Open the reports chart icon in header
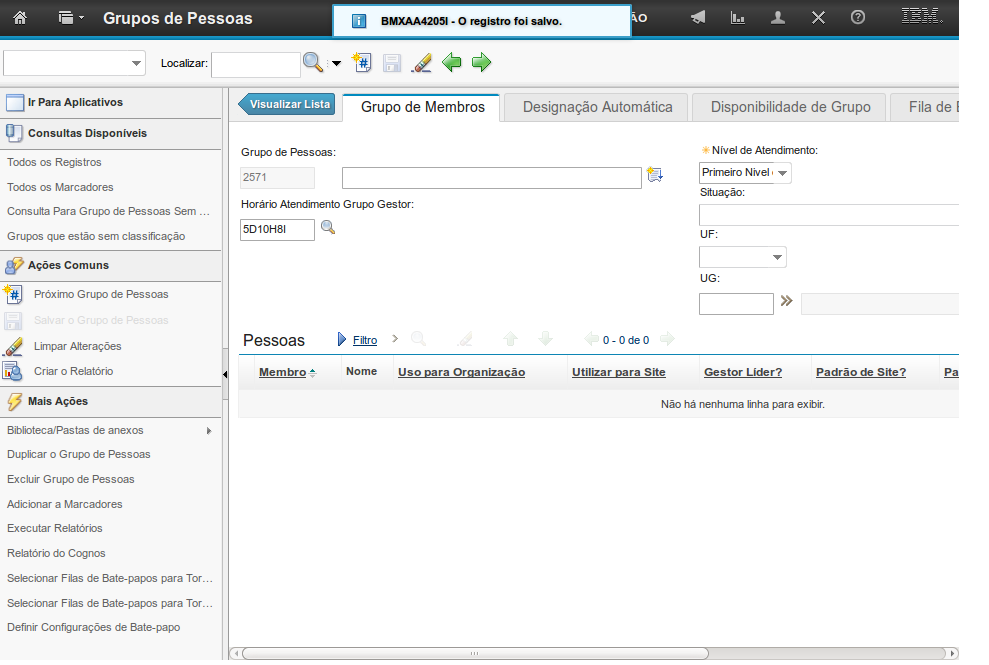This screenshot has height=665, width=989. point(739,18)
